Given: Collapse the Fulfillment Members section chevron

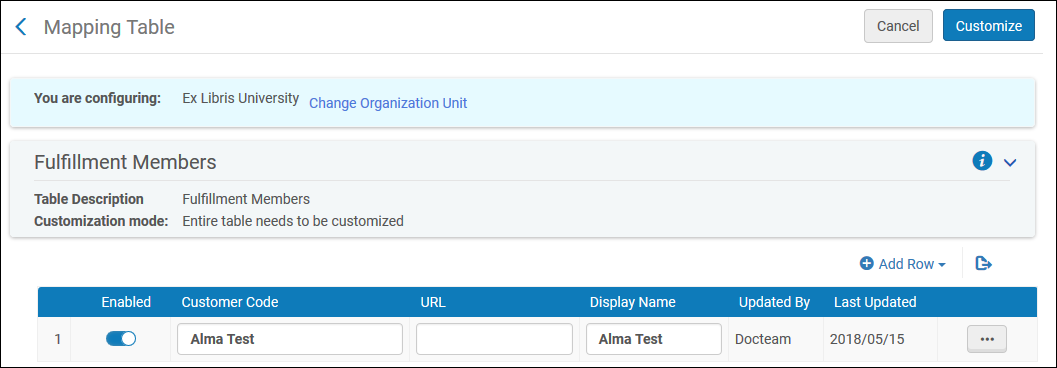Looking at the screenshot, I should tap(1009, 162).
